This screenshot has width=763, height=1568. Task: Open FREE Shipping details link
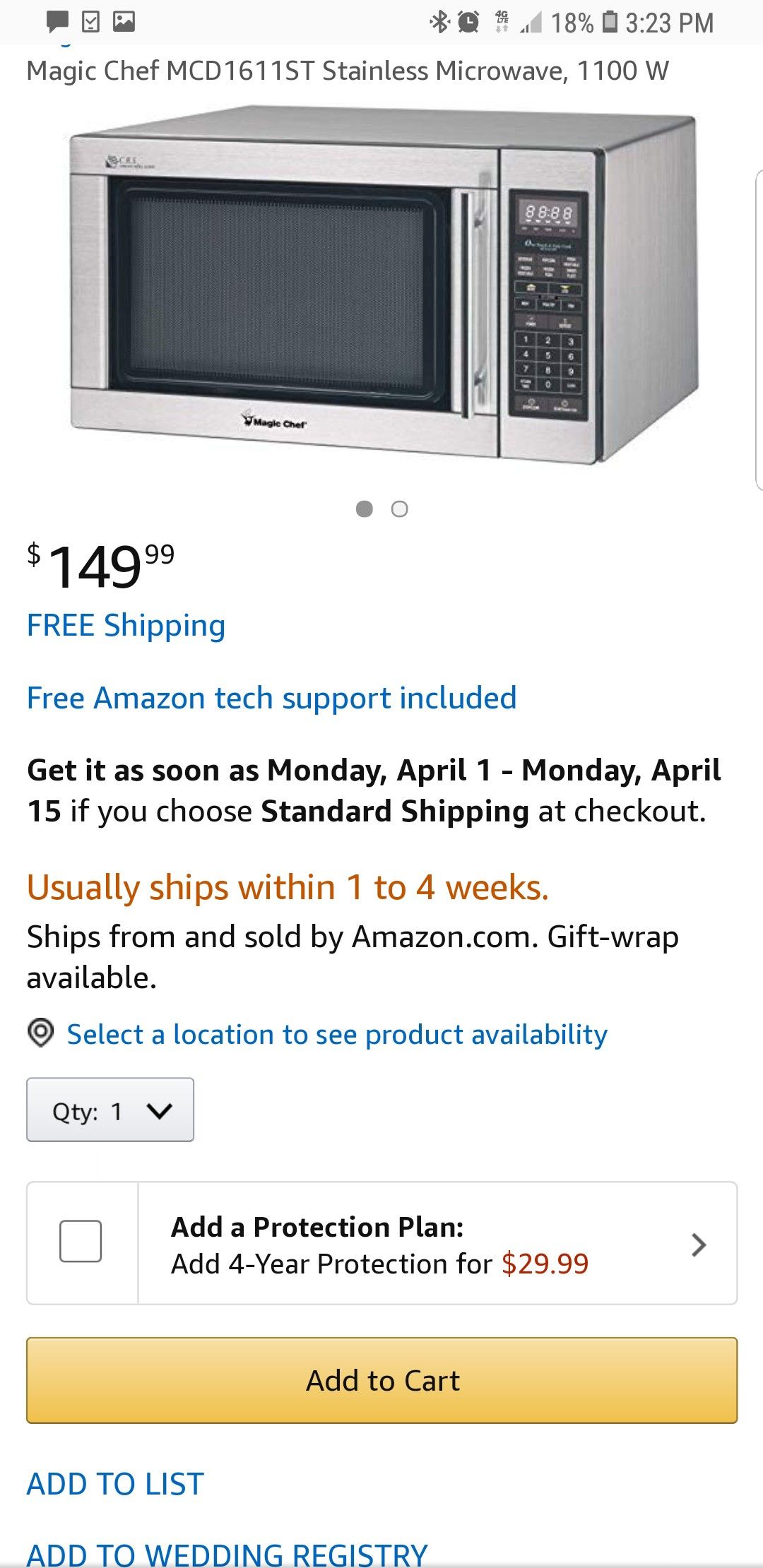tap(126, 626)
